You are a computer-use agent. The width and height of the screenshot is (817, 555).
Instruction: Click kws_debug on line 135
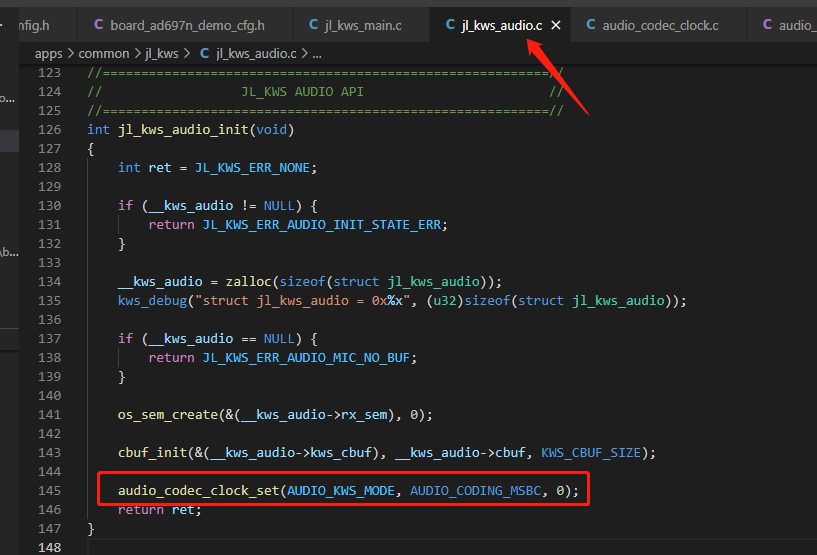click(x=152, y=301)
